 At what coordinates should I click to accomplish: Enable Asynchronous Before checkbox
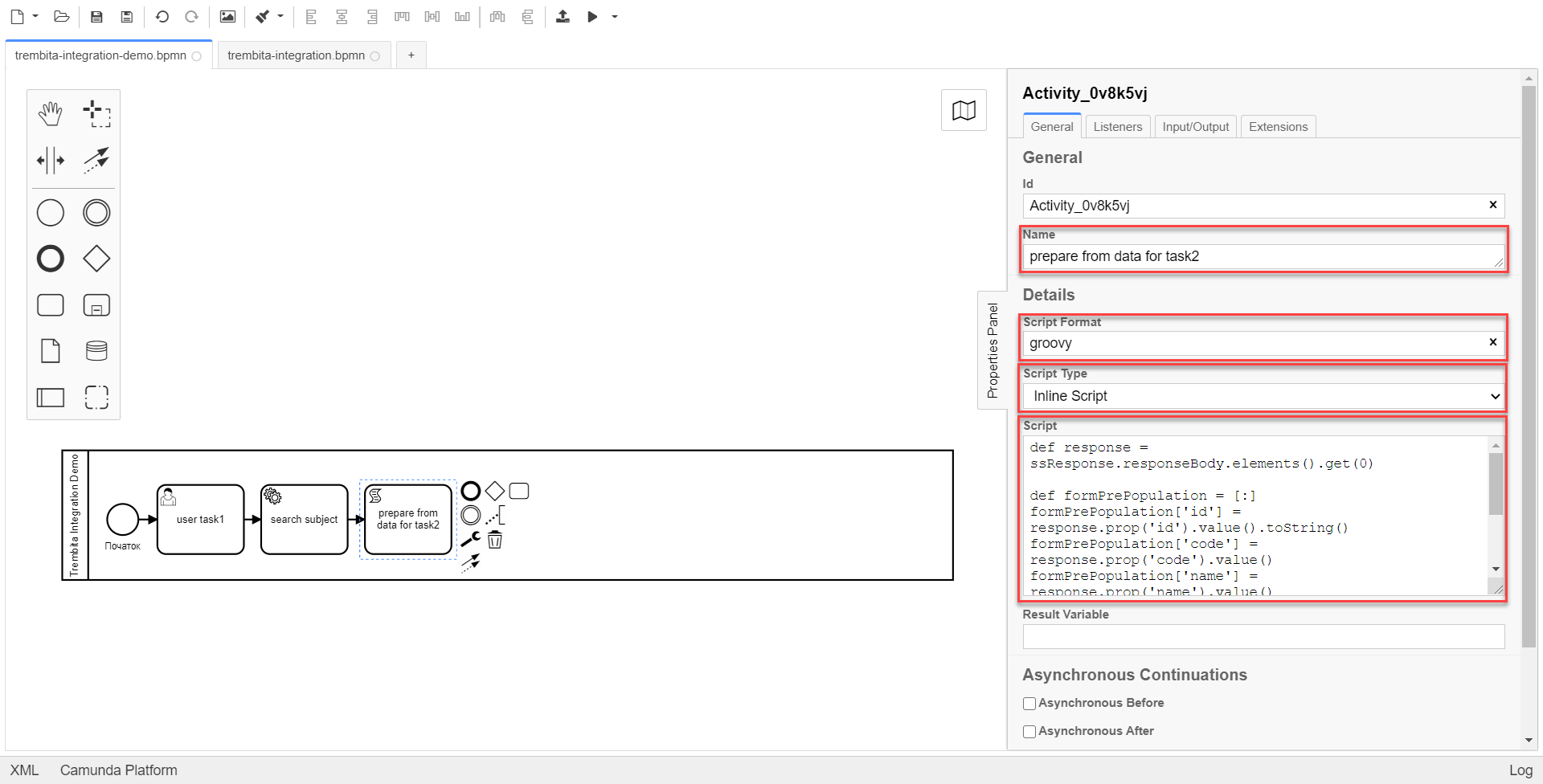pyautogui.click(x=1029, y=704)
